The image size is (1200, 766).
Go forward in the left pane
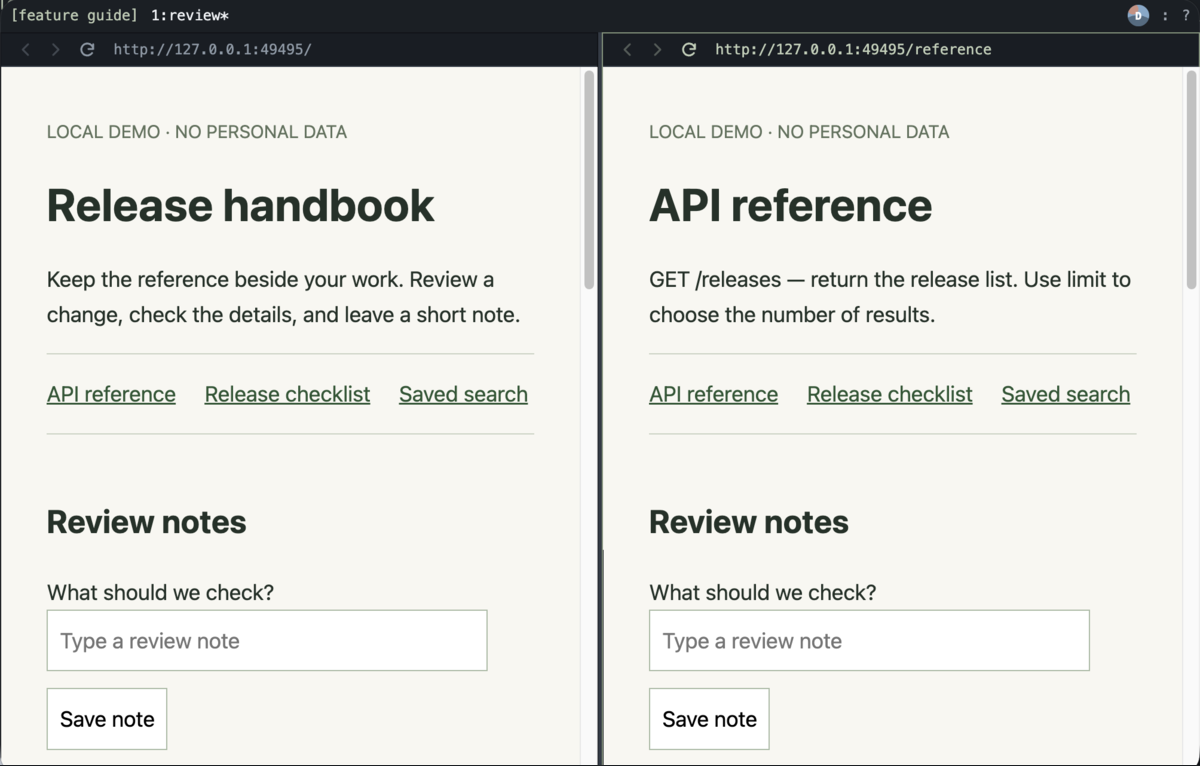[55, 49]
